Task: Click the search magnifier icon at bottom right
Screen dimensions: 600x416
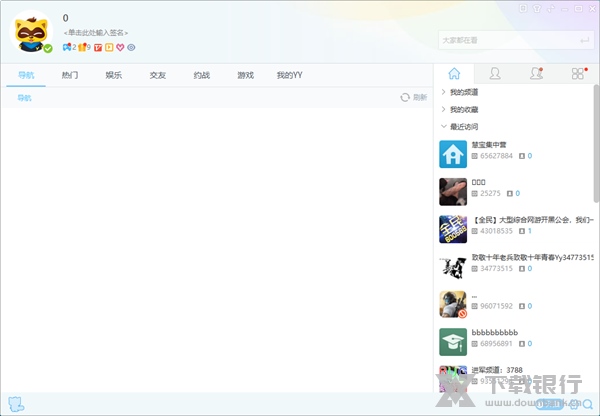Action: click(588, 404)
